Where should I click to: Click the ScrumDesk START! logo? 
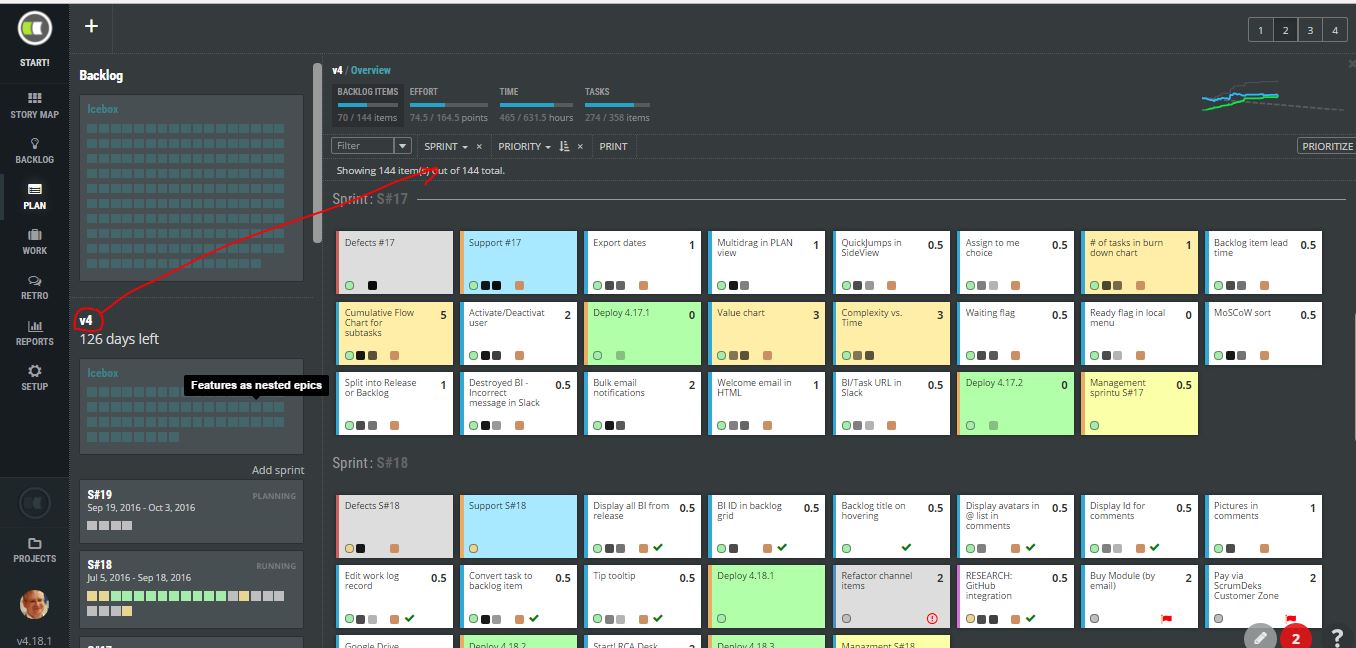click(34, 30)
